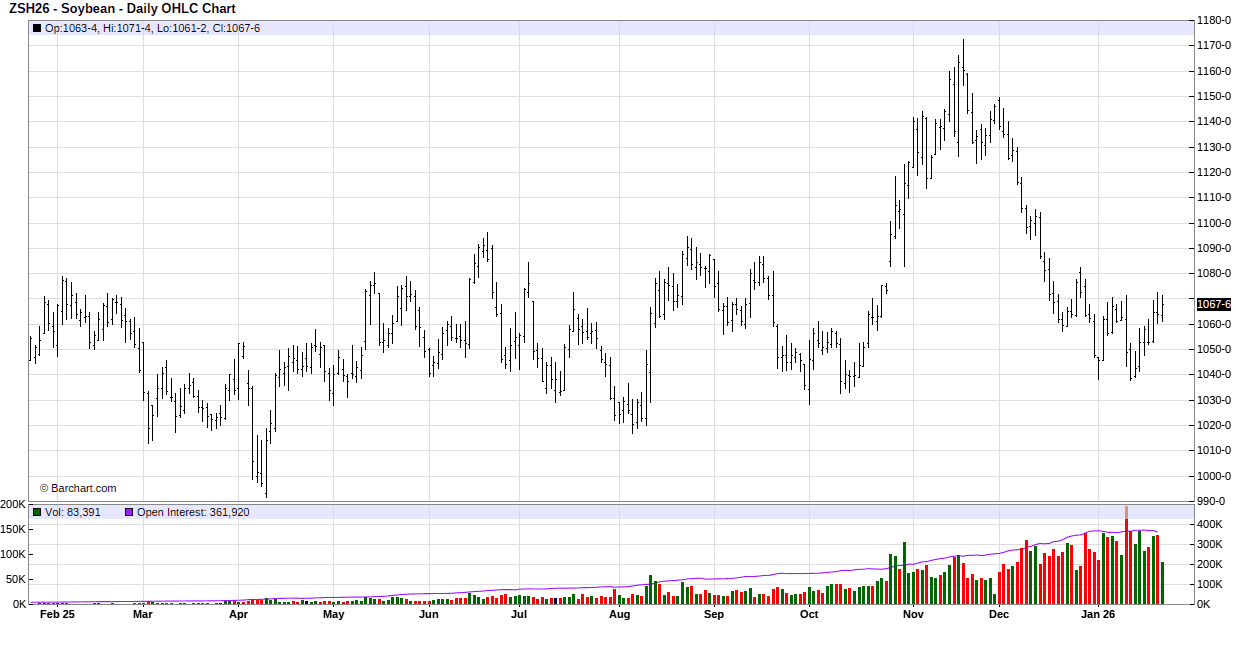The image size is (1236, 645).
Task: Click the 1067-6 current price tag
Action: (1213, 304)
